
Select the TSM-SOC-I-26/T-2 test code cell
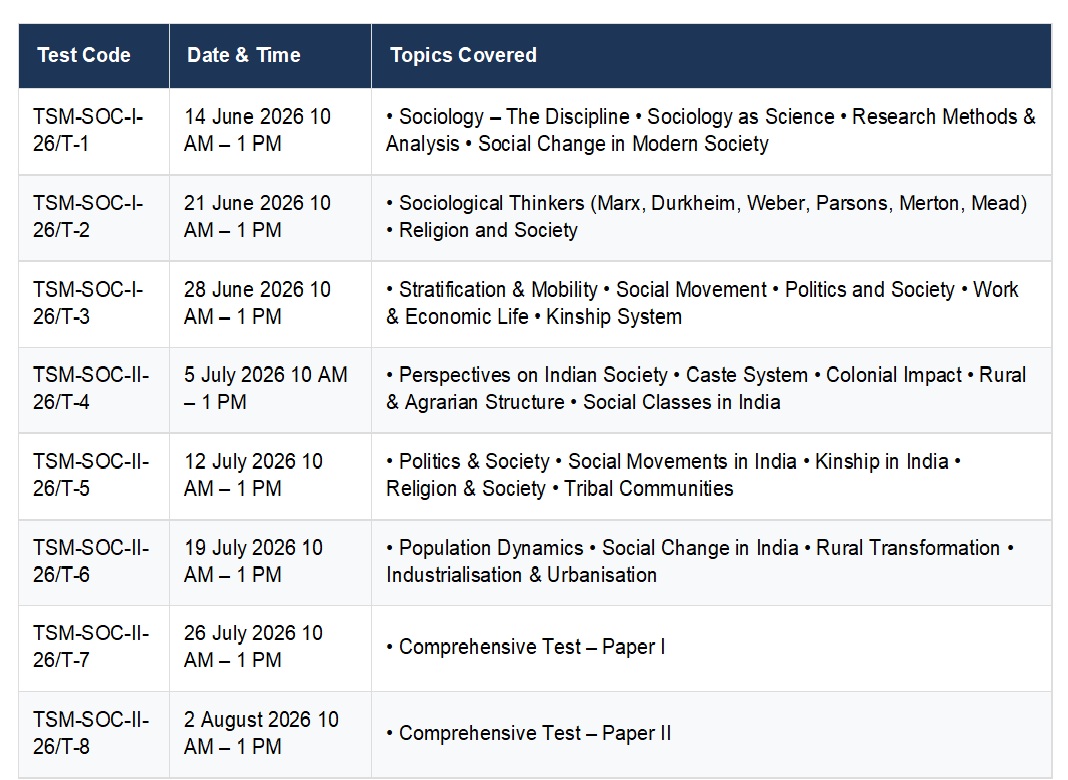coord(88,217)
